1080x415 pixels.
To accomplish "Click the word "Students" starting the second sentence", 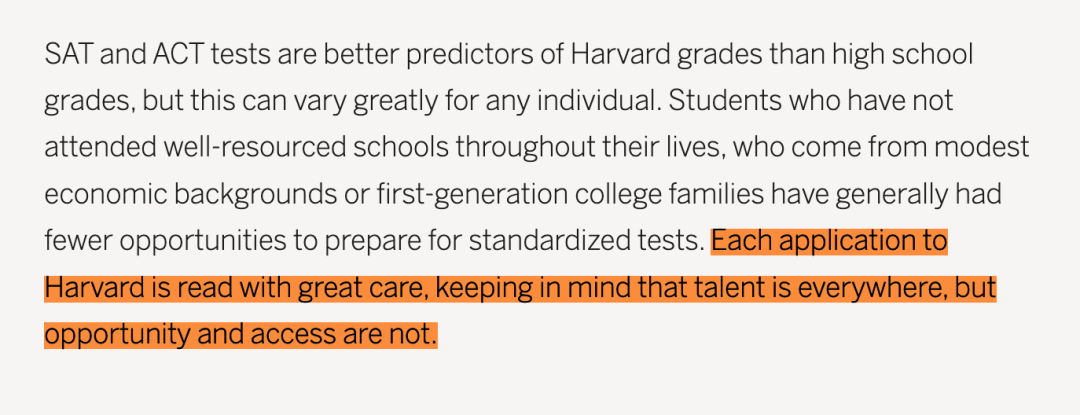I will 723,101.
